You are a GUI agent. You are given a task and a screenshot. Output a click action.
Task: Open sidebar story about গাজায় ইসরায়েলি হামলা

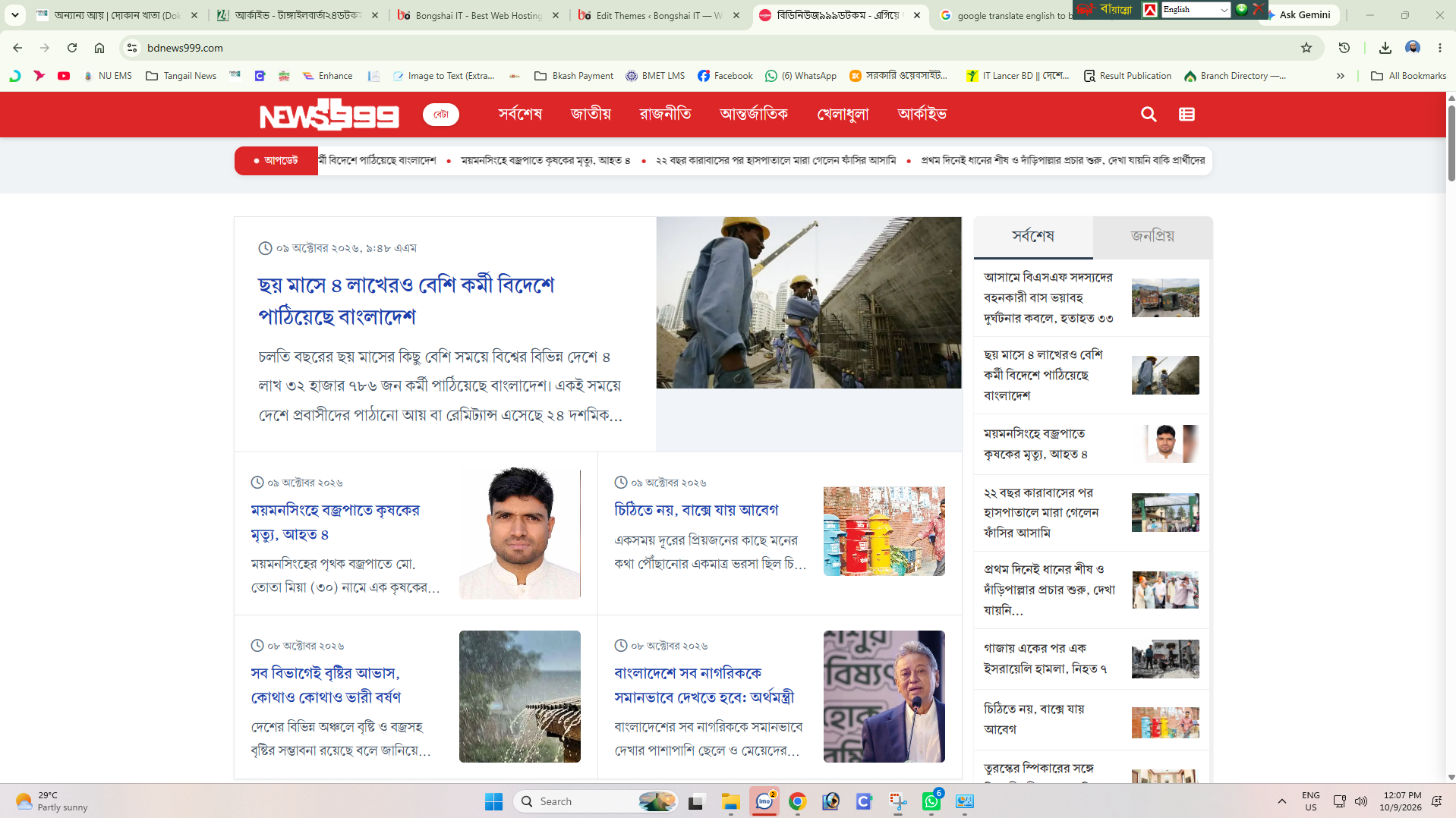[1046, 659]
